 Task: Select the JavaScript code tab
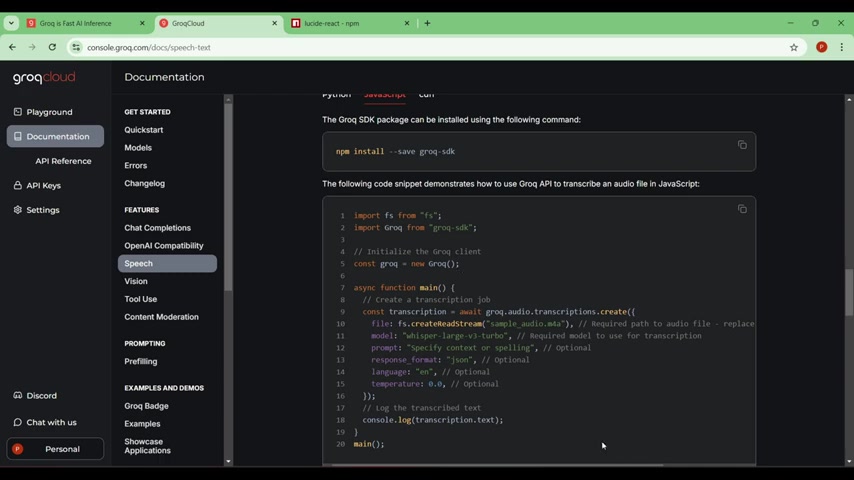tap(385, 96)
